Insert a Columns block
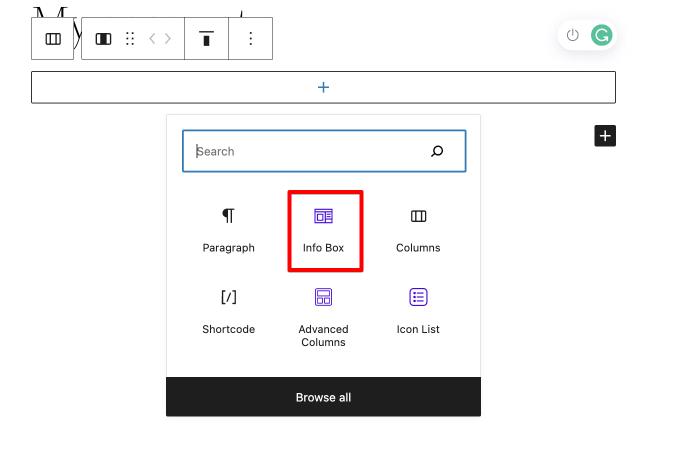This screenshot has width=679, height=462. (418, 231)
